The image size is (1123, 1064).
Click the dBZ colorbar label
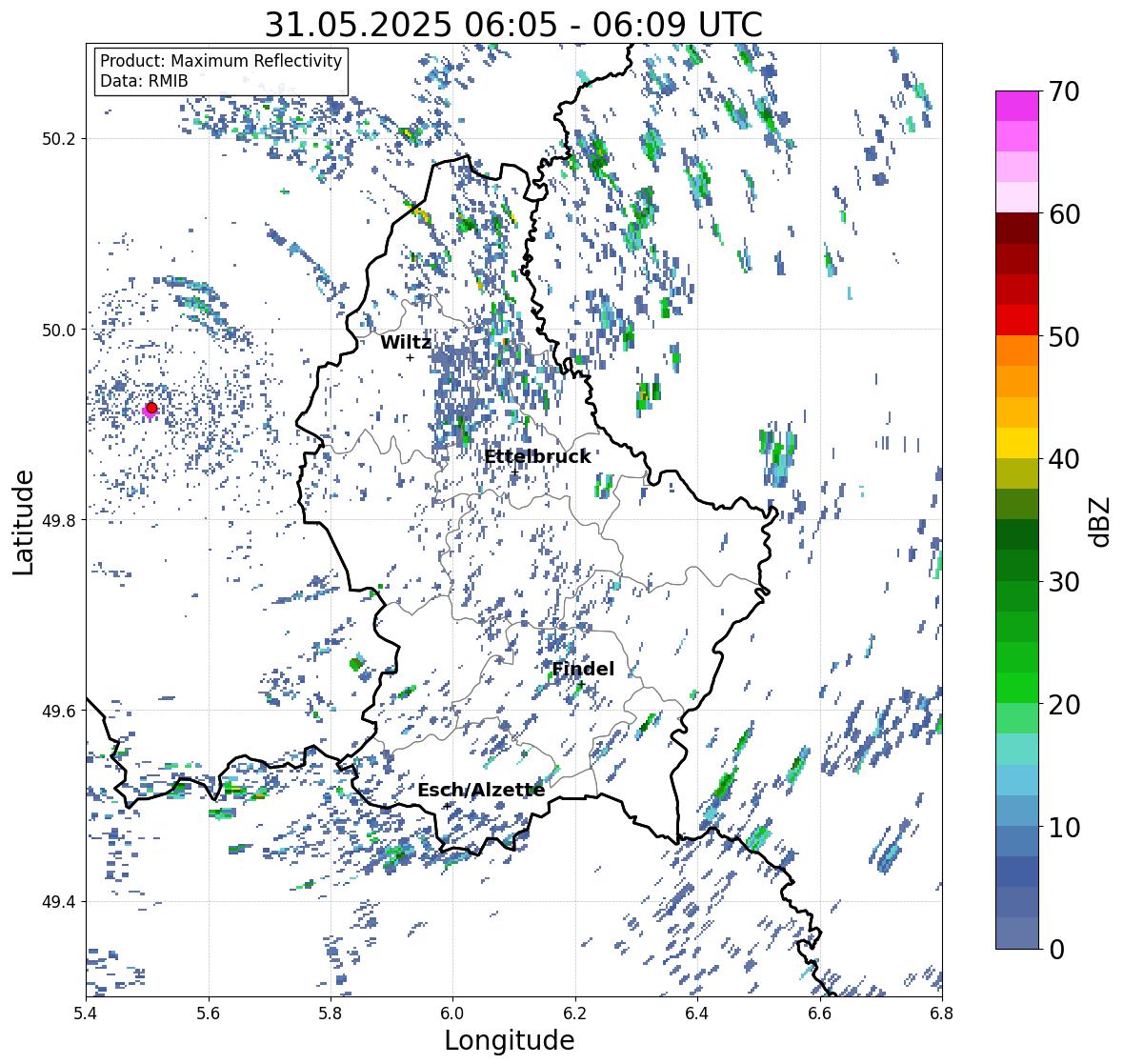pos(1101,521)
